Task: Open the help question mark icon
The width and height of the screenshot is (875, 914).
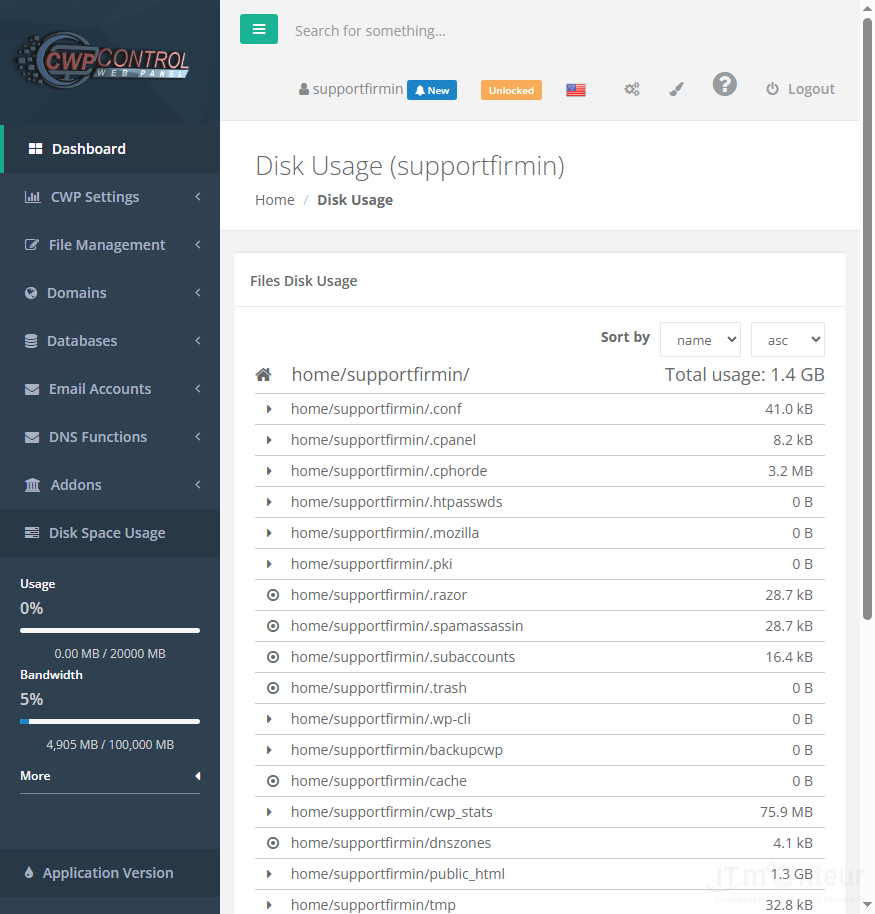Action: [x=725, y=85]
